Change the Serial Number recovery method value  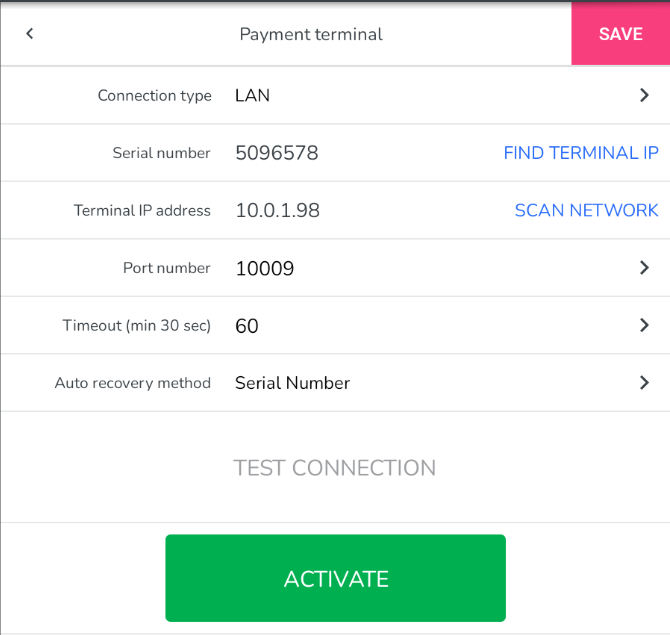[292, 383]
